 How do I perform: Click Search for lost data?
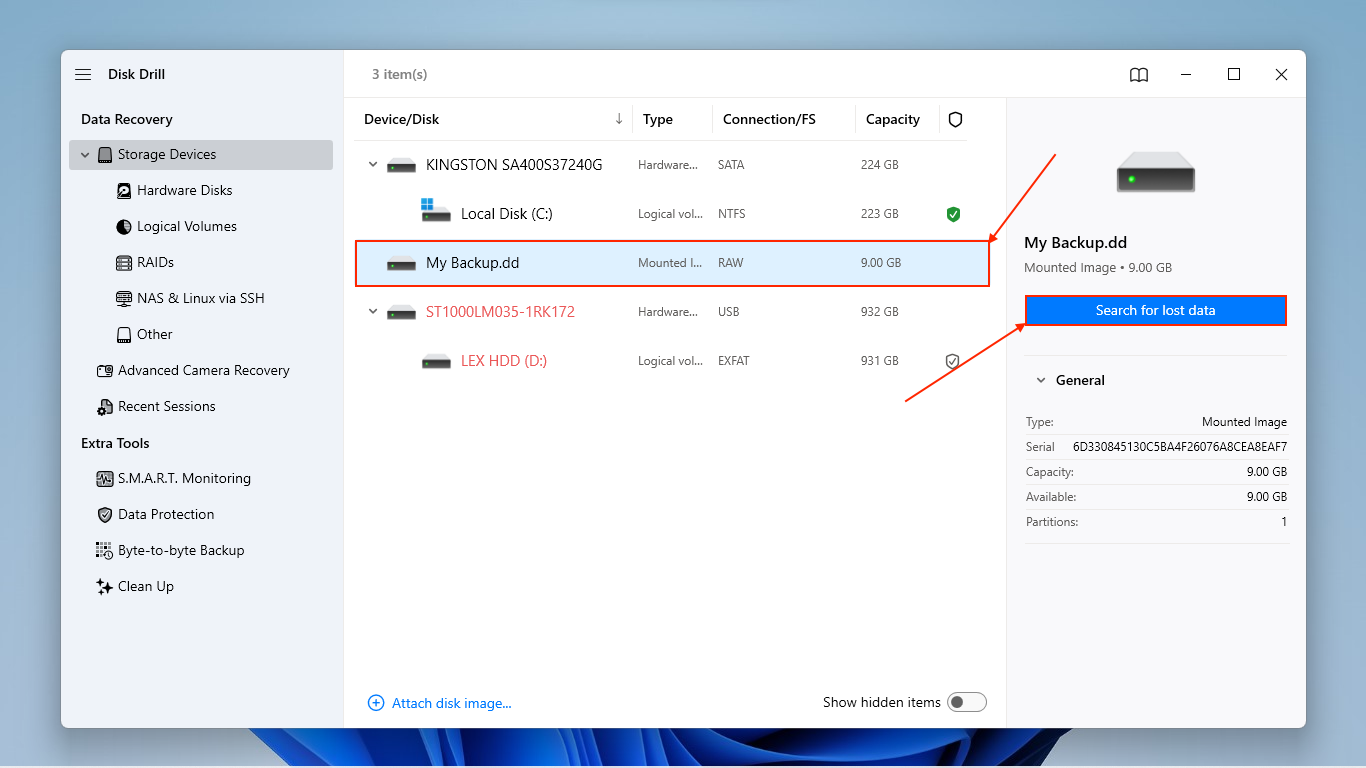(1155, 310)
